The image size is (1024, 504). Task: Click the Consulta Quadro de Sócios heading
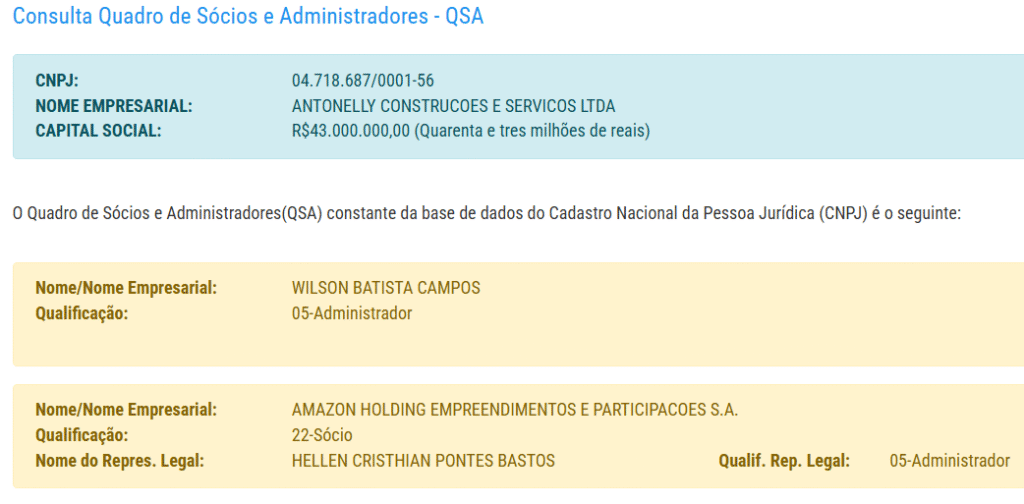click(248, 18)
